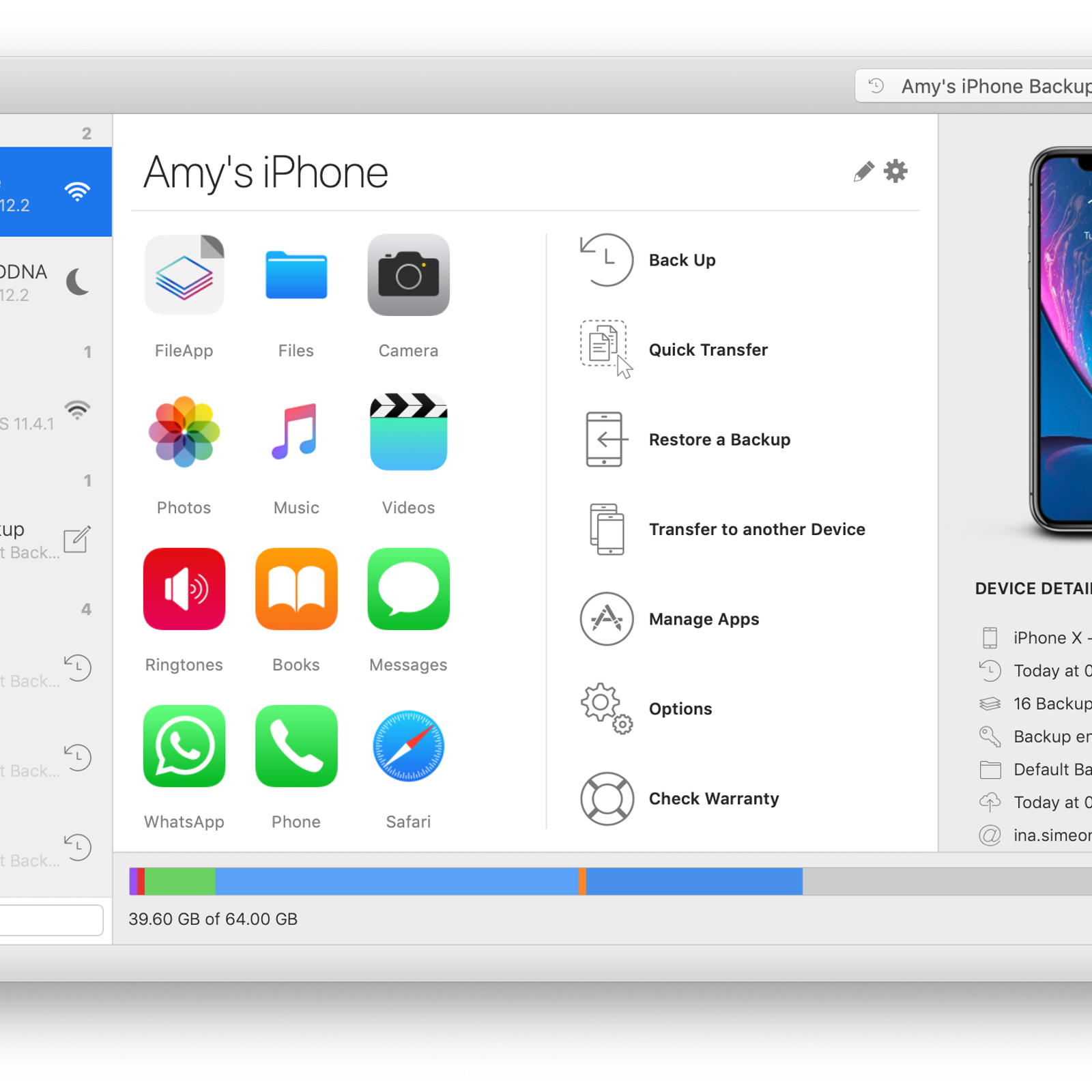This screenshot has width=1092, height=1092.
Task: Click the Check Warranty label
Action: pos(714,799)
